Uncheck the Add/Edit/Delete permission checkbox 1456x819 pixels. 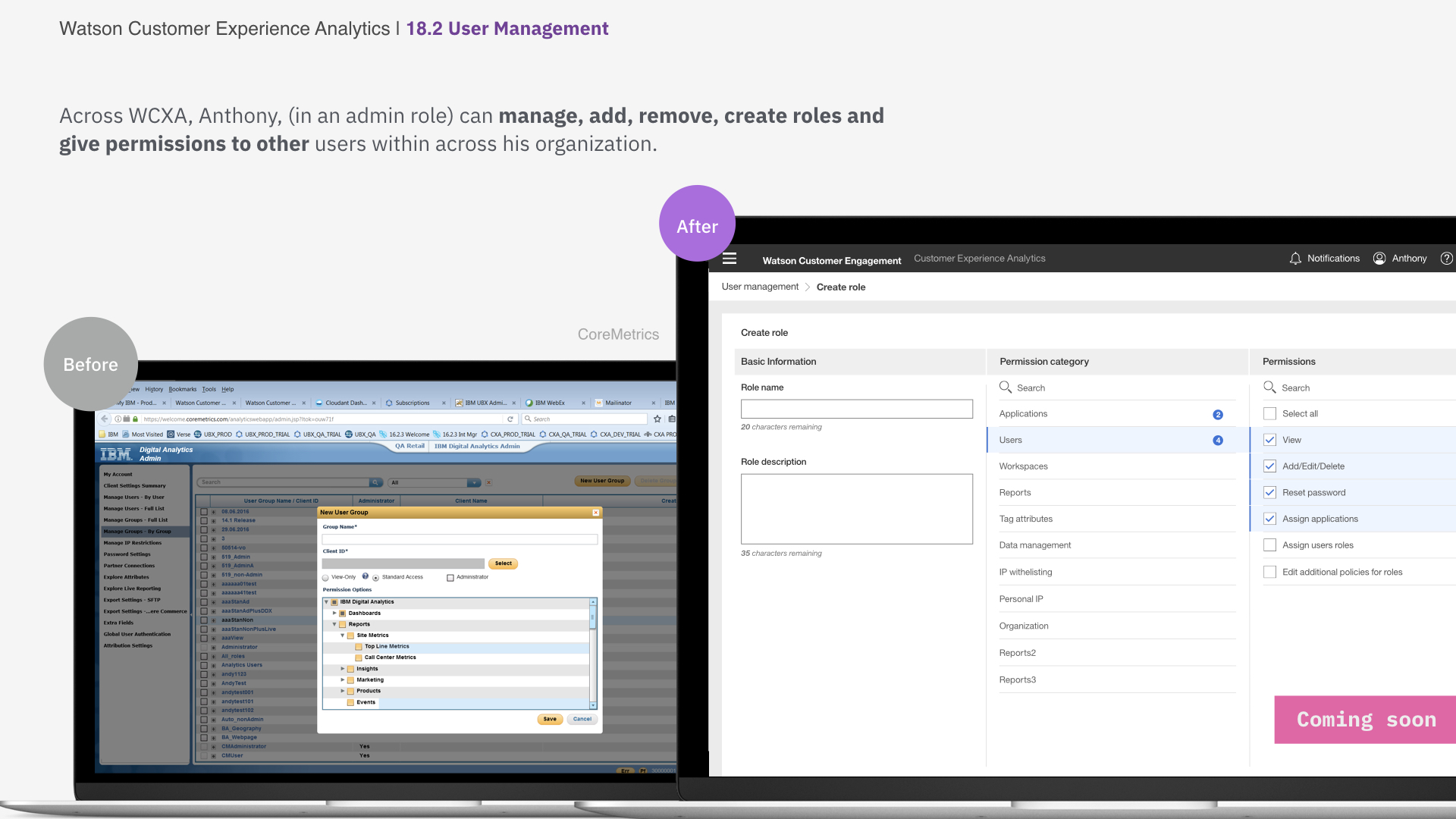point(1269,466)
